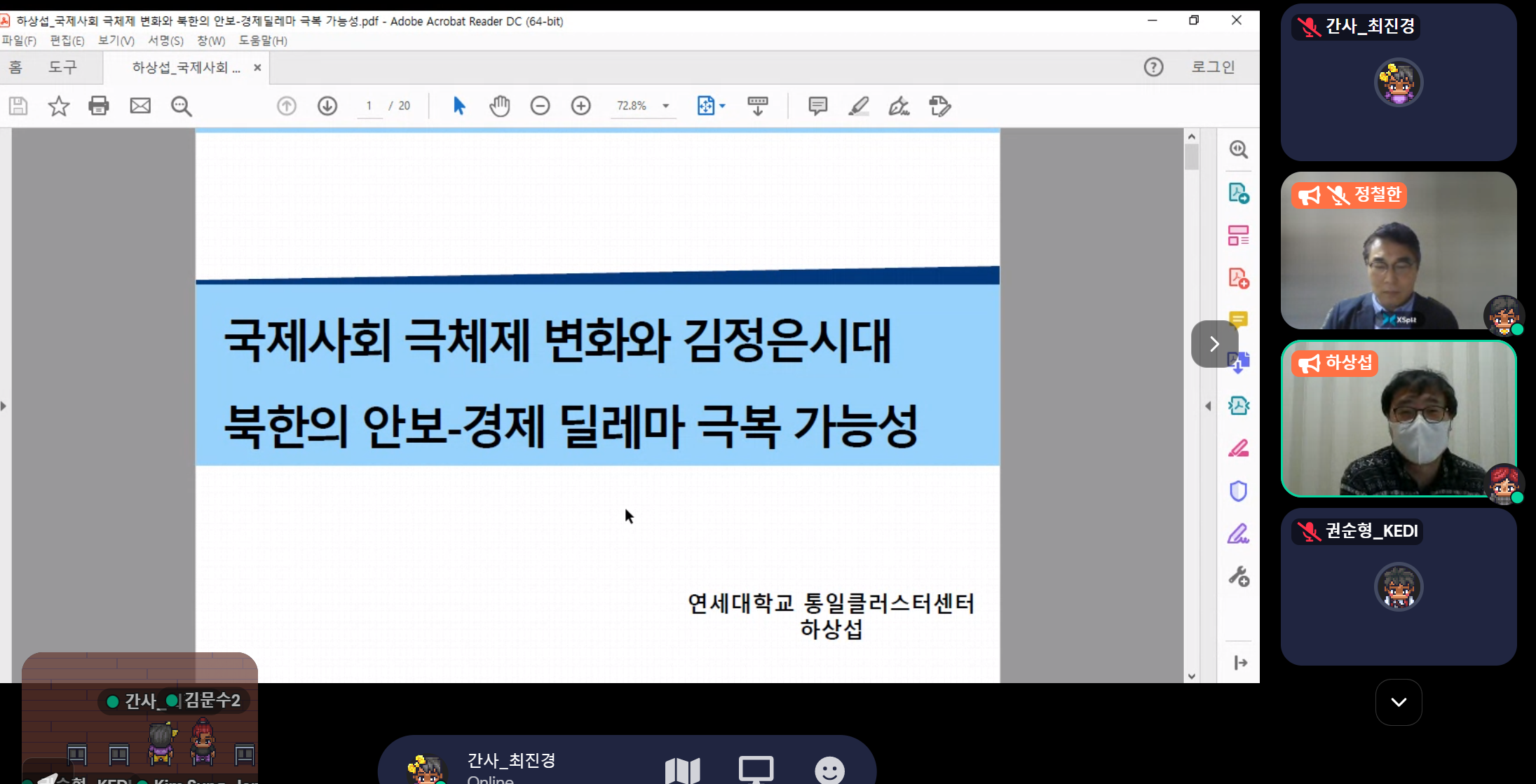The height and width of the screenshot is (784, 1536).
Task: Collapse the right tools pane arrow
Action: pos(1208,406)
